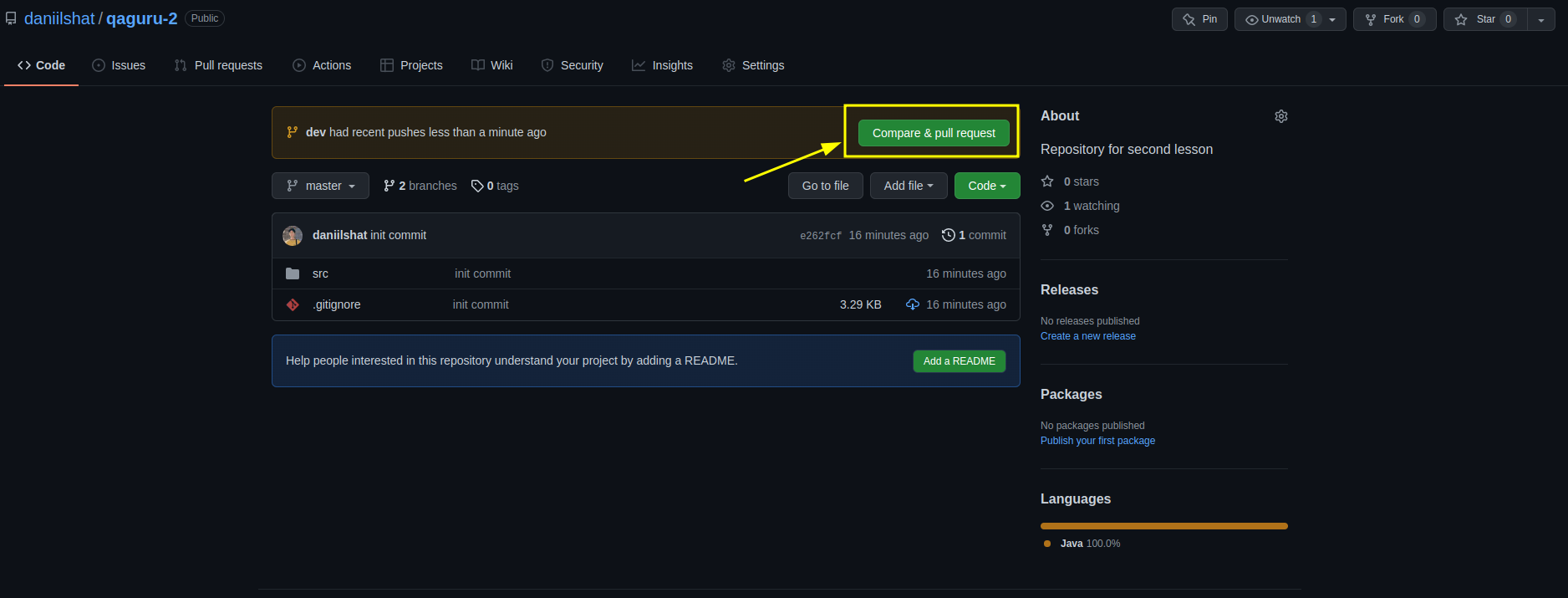
Task: Open the green Code dropdown
Action: 987,186
